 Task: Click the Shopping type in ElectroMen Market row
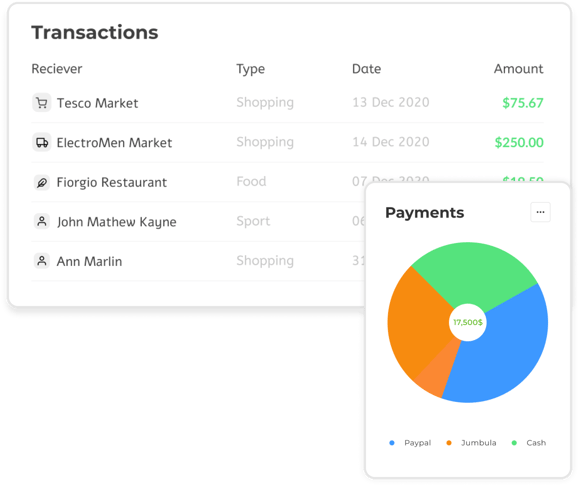pyautogui.click(x=265, y=142)
